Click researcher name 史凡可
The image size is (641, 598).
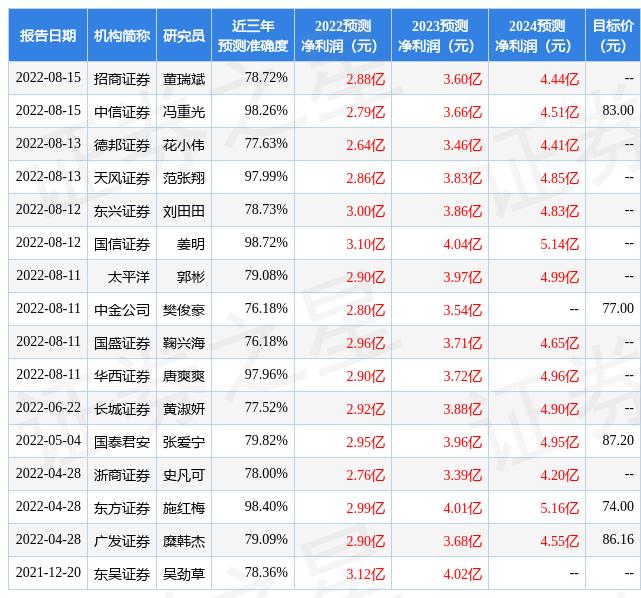click(x=184, y=475)
